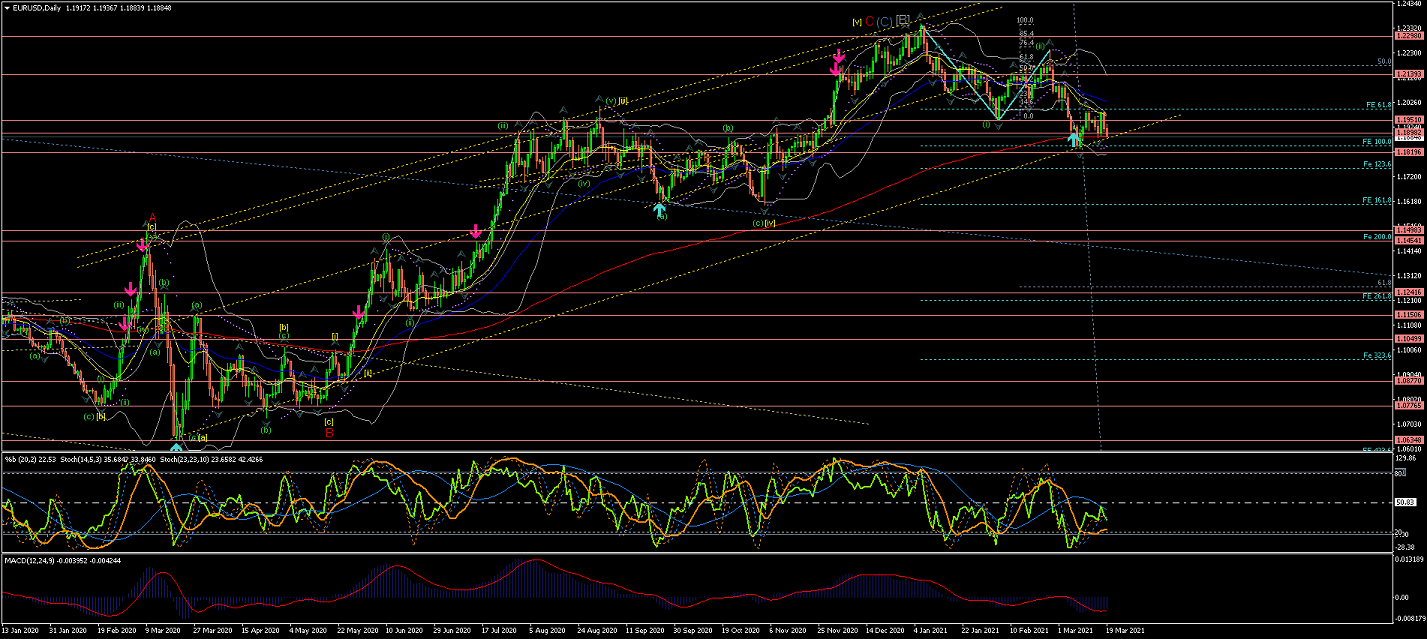Click the red A wave label

(152, 217)
